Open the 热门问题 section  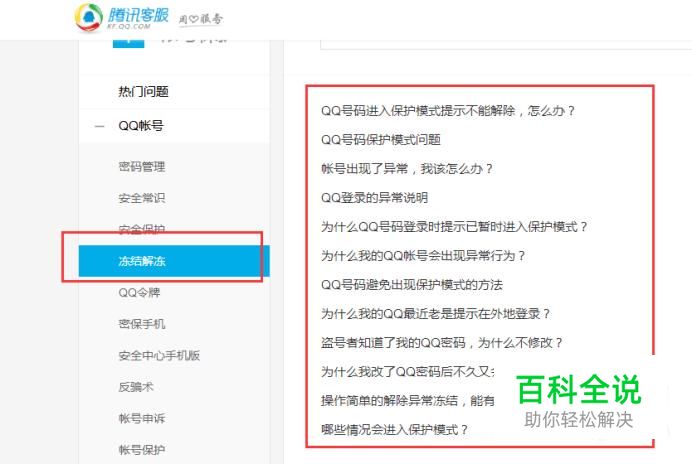(x=143, y=91)
